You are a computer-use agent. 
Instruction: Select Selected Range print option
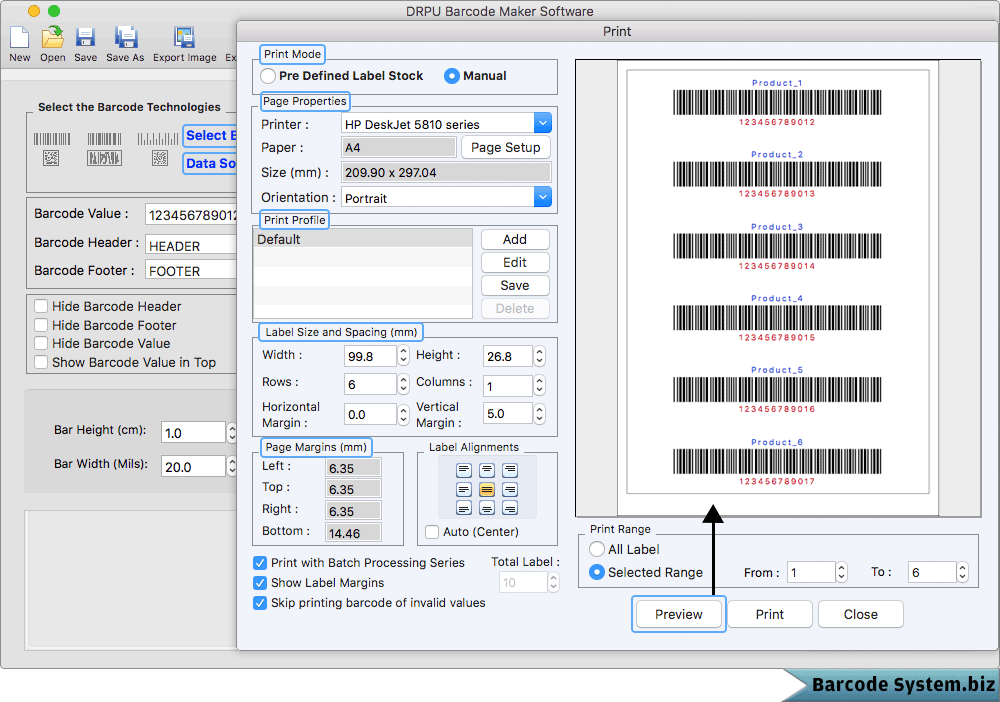pos(597,572)
